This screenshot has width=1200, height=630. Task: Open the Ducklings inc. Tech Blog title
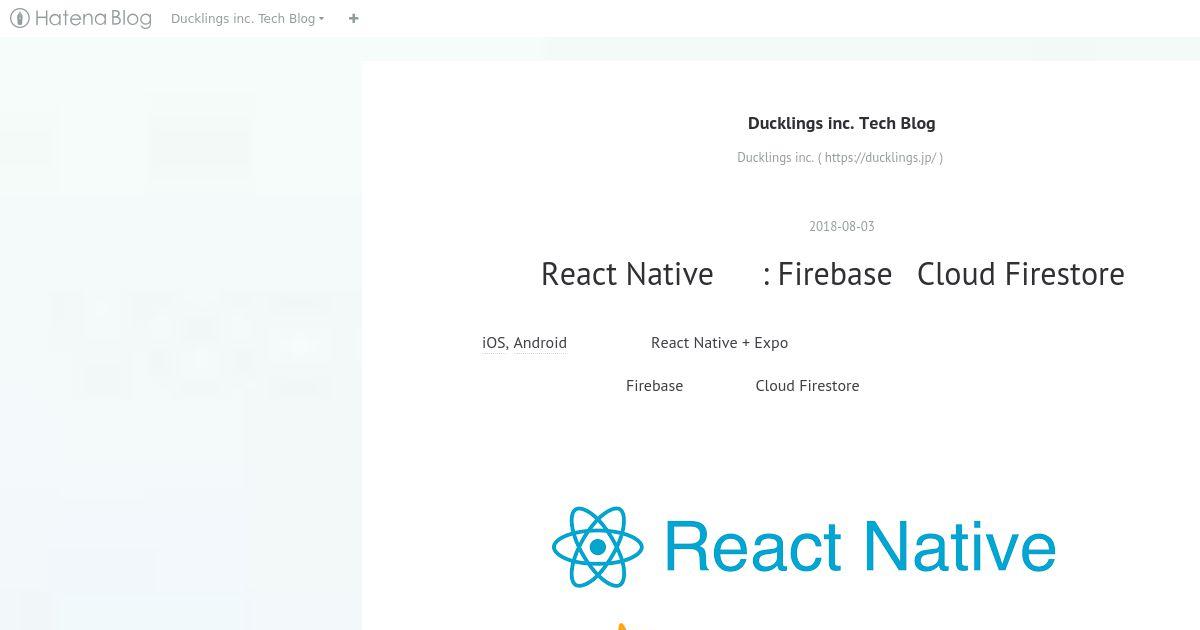point(841,123)
